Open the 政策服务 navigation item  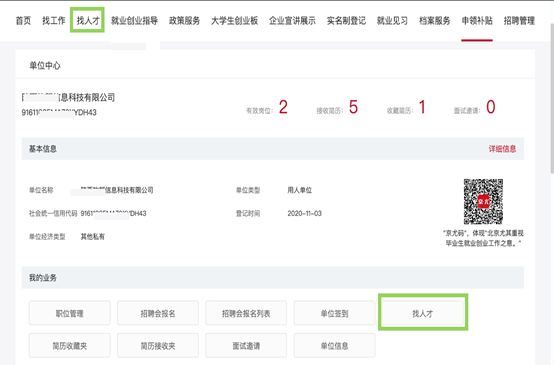coord(184,21)
